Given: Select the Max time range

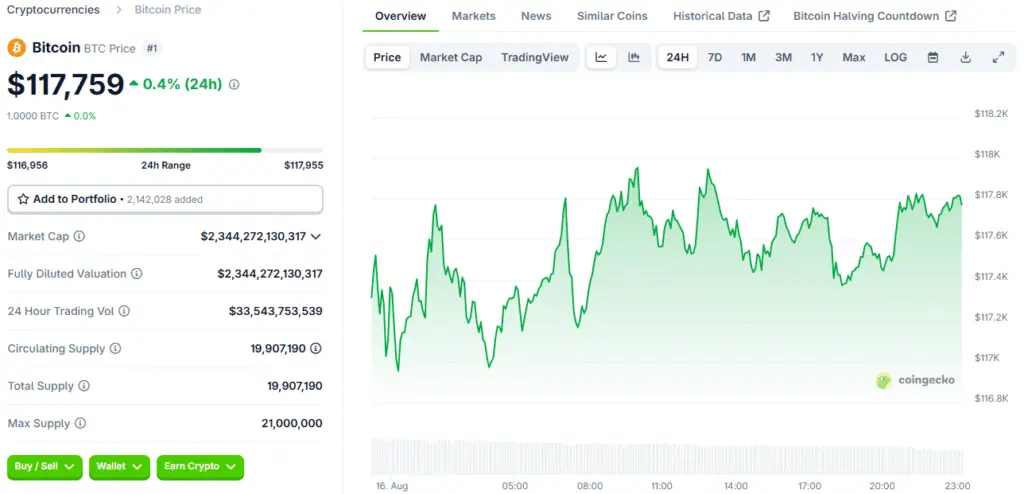Looking at the screenshot, I should click(x=854, y=58).
